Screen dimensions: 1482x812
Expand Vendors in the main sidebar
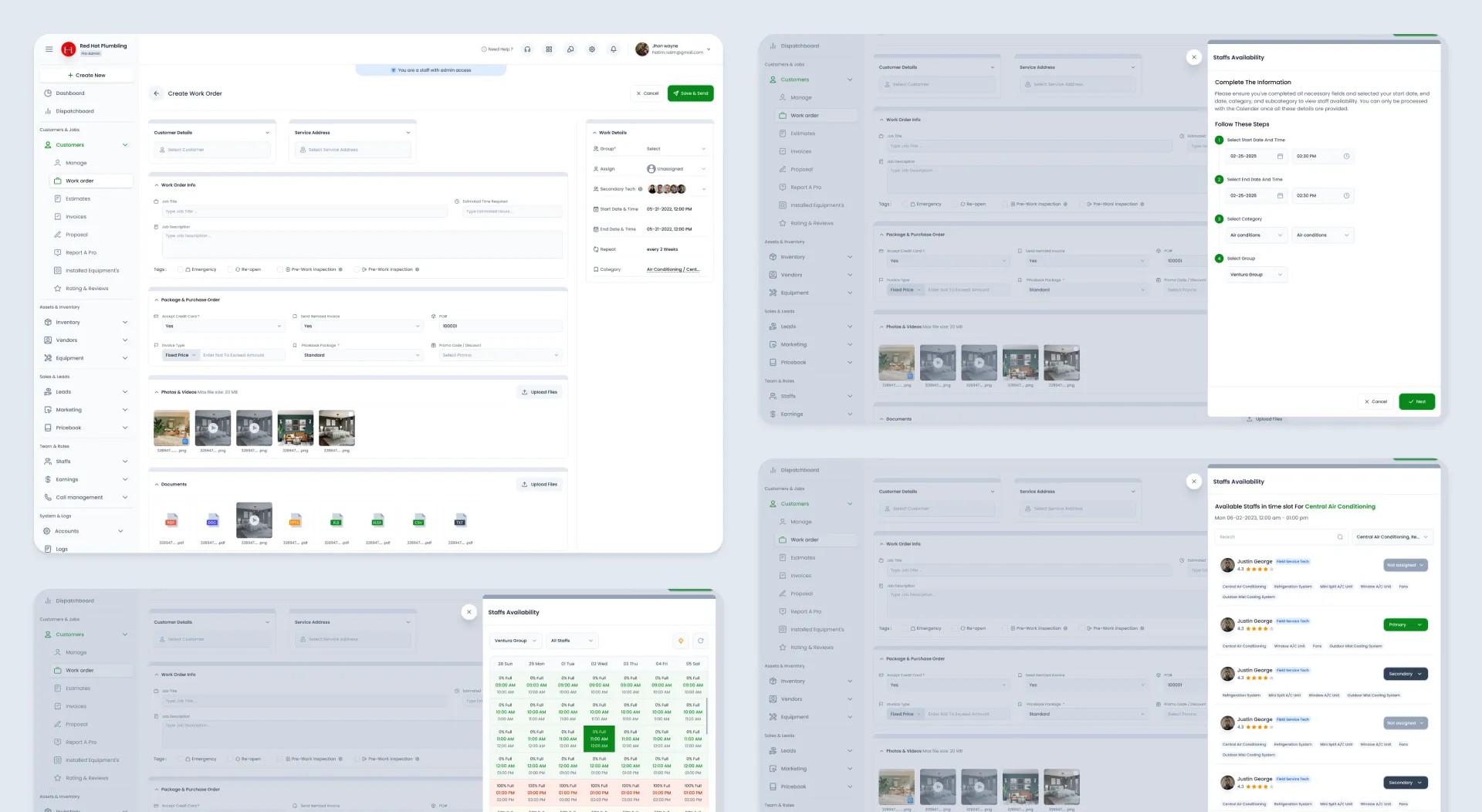tap(125, 340)
